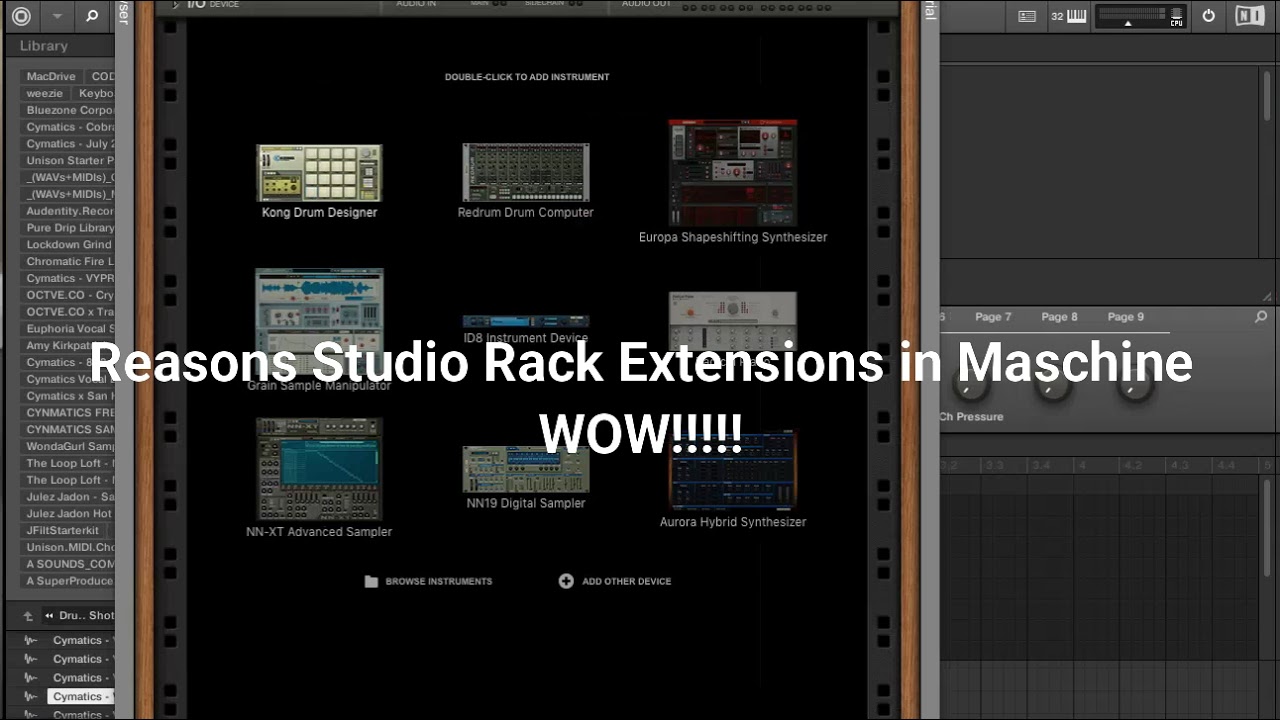Screen dimensions: 1280x720
Task: Select the OCTVE.CO - Cry tag
Action: tap(69, 295)
